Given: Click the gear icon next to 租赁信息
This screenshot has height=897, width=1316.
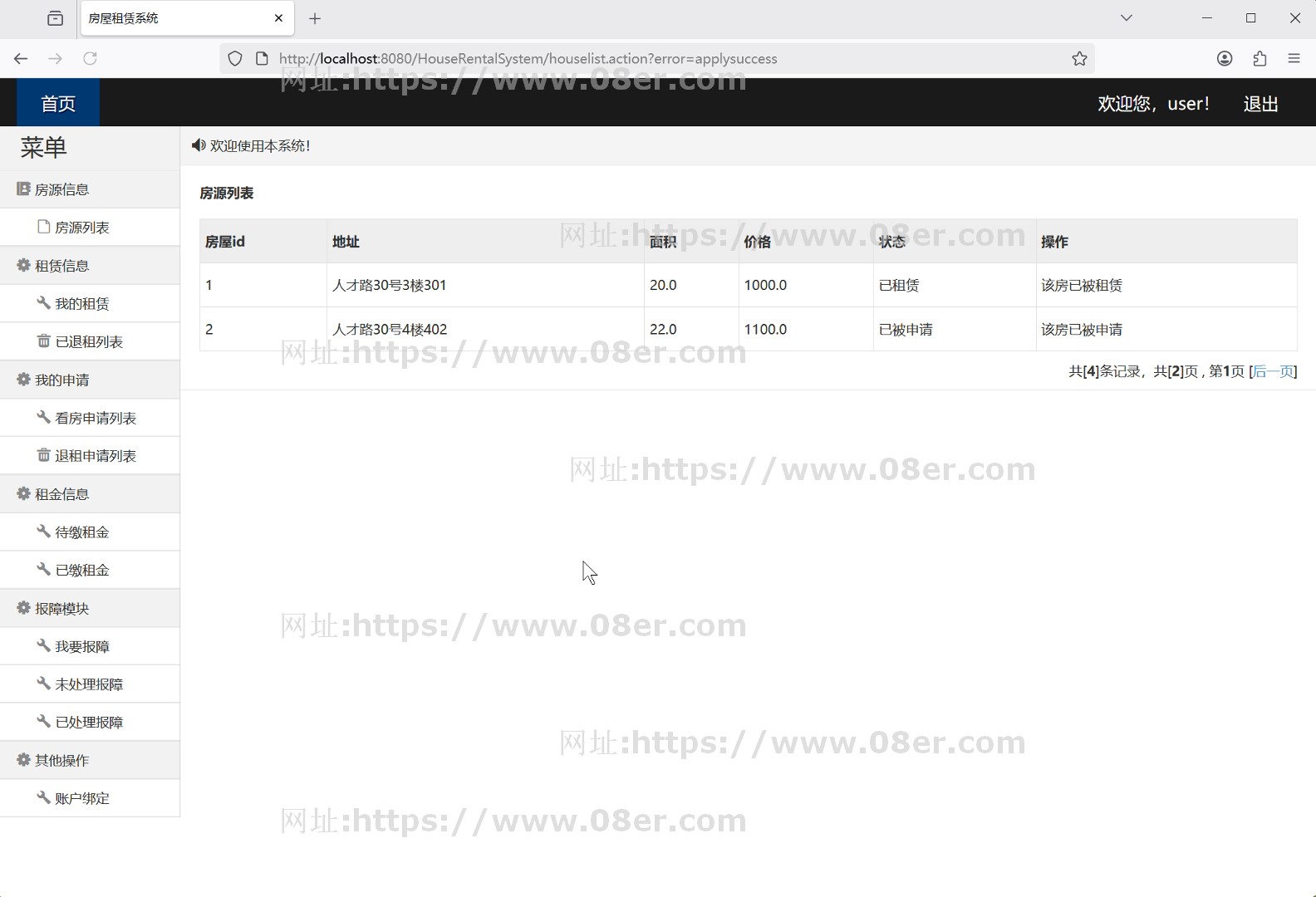Looking at the screenshot, I should [23, 265].
